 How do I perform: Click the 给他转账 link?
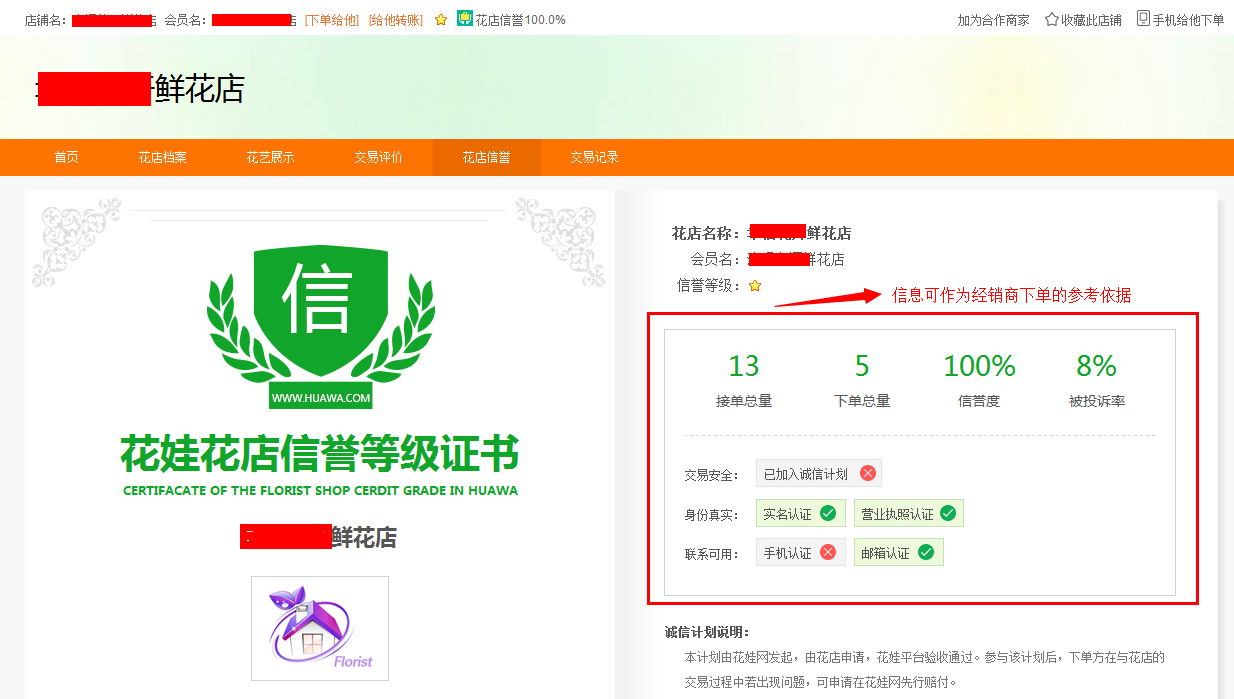click(396, 20)
